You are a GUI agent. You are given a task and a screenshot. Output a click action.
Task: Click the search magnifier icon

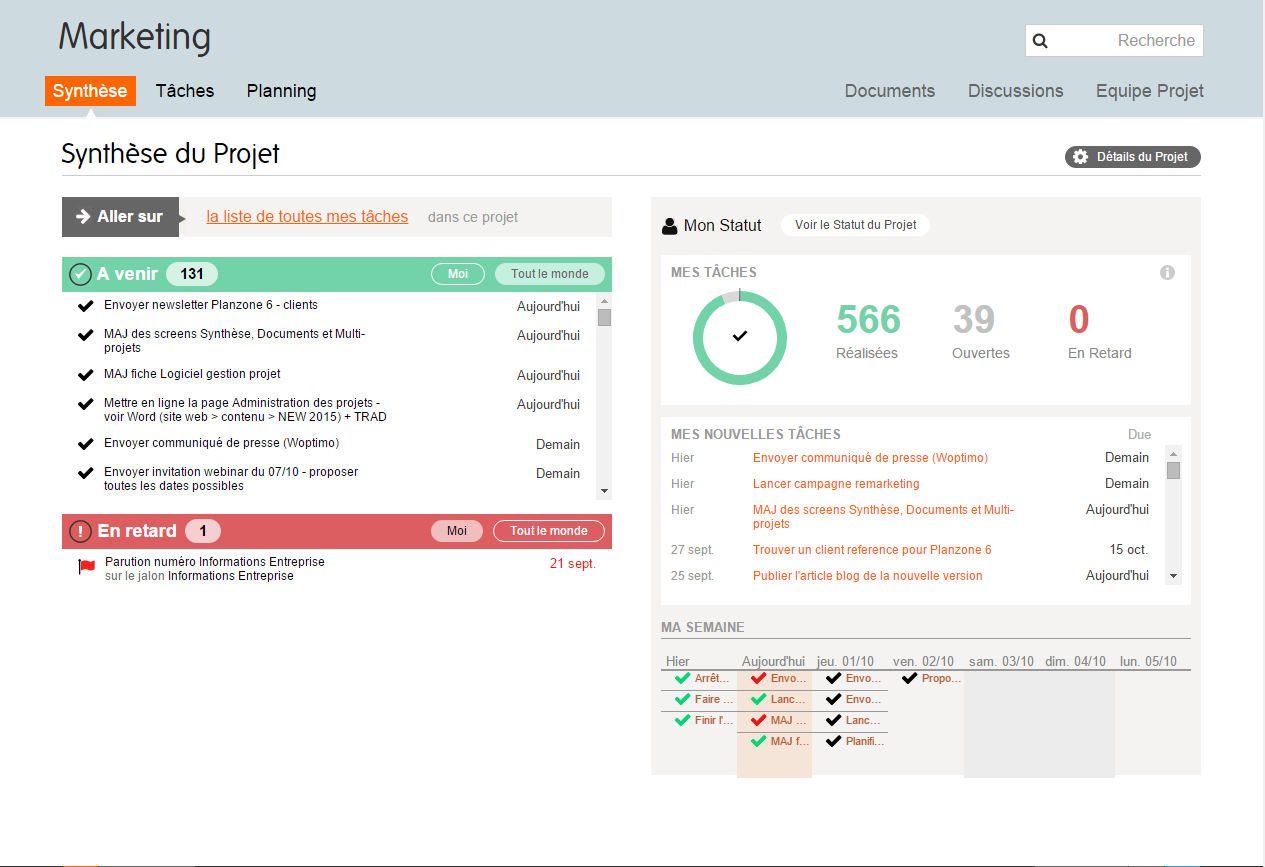click(1040, 41)
